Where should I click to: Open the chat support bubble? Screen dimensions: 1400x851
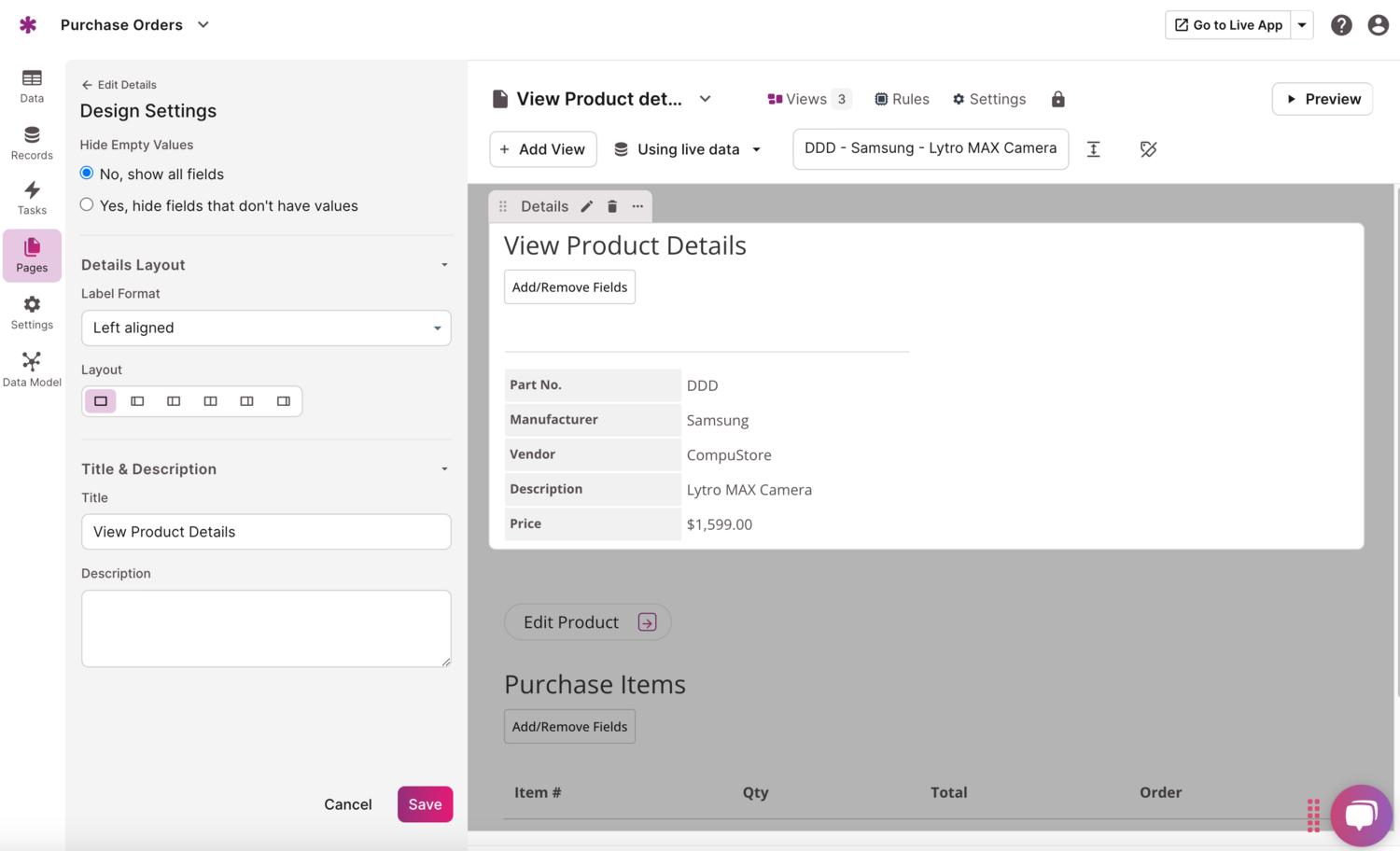[1360, 815]
